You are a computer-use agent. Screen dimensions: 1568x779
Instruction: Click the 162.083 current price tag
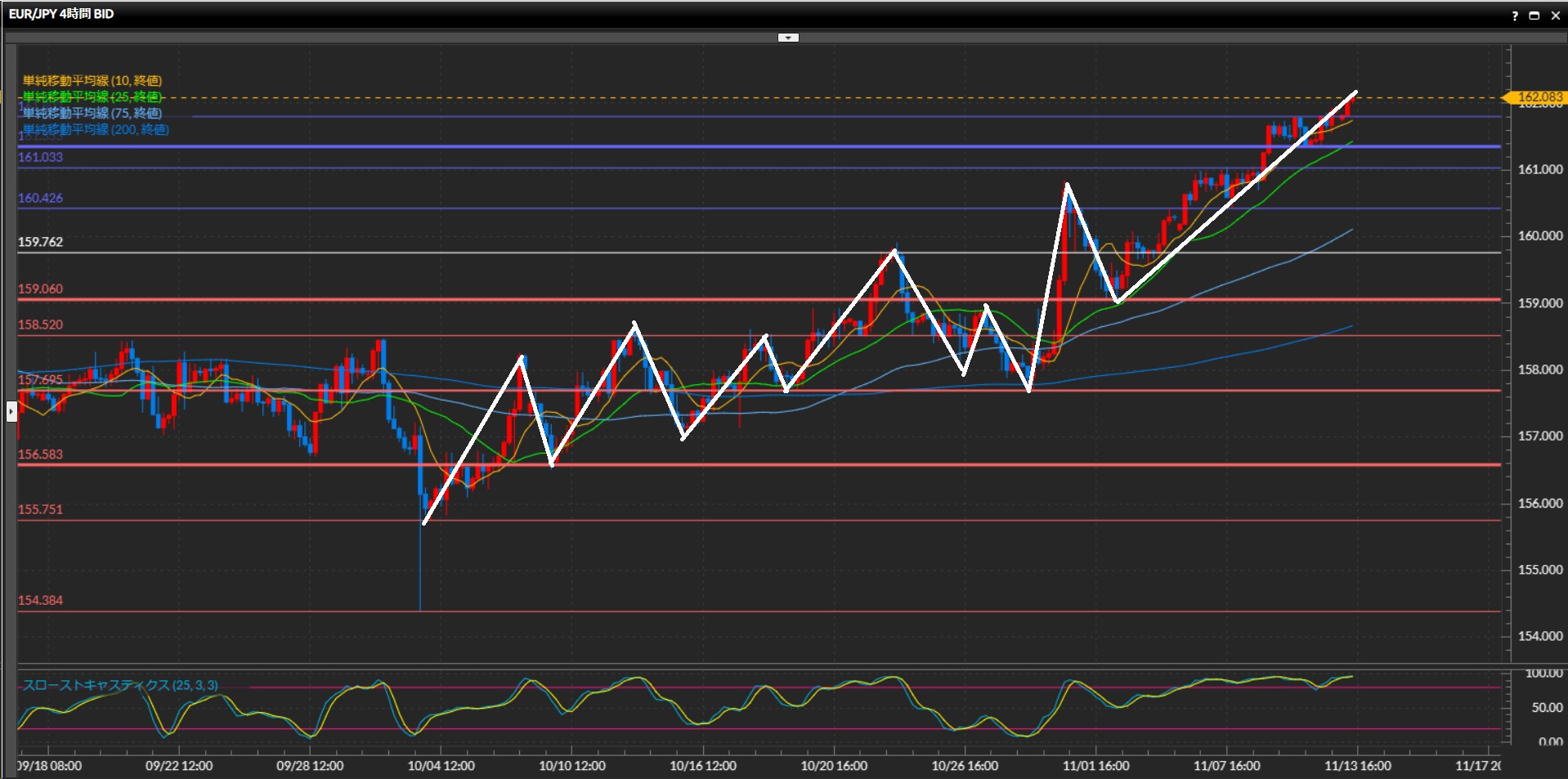click(x=1537, y=97)
